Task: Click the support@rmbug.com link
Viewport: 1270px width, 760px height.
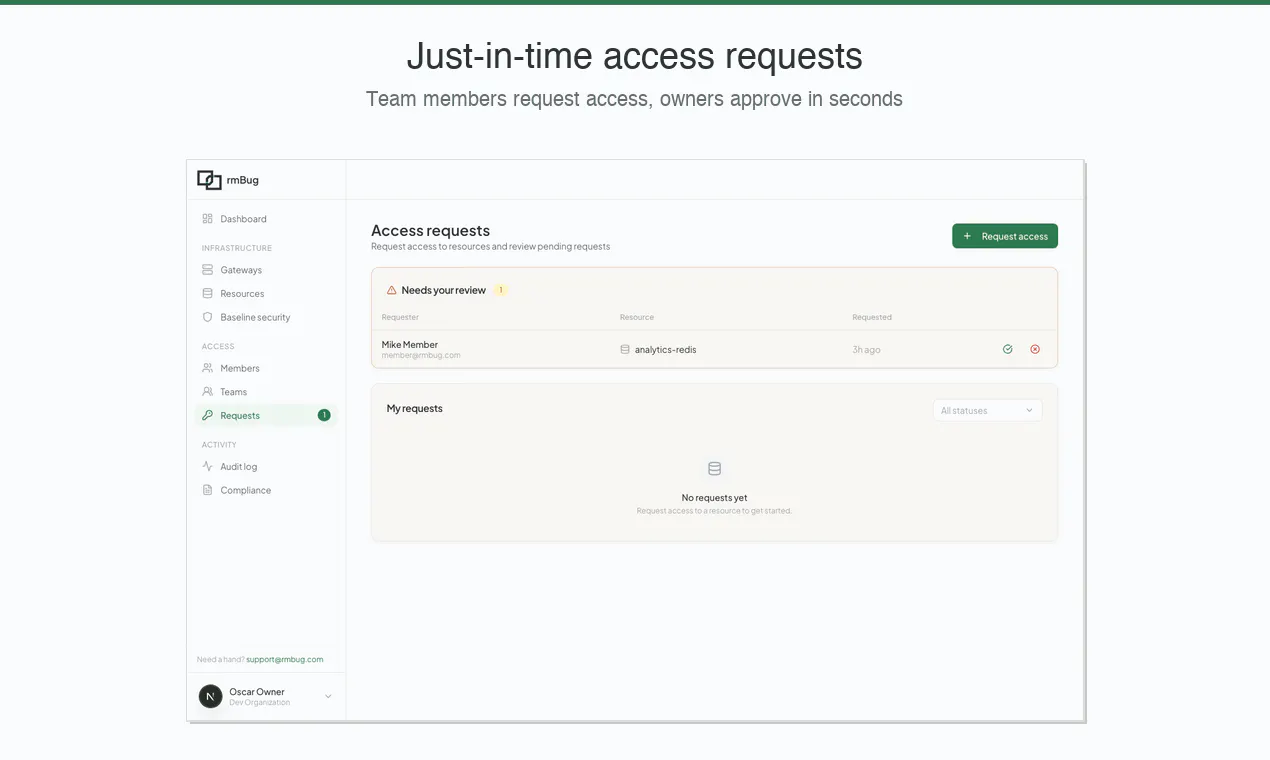Action: (285, 659)
